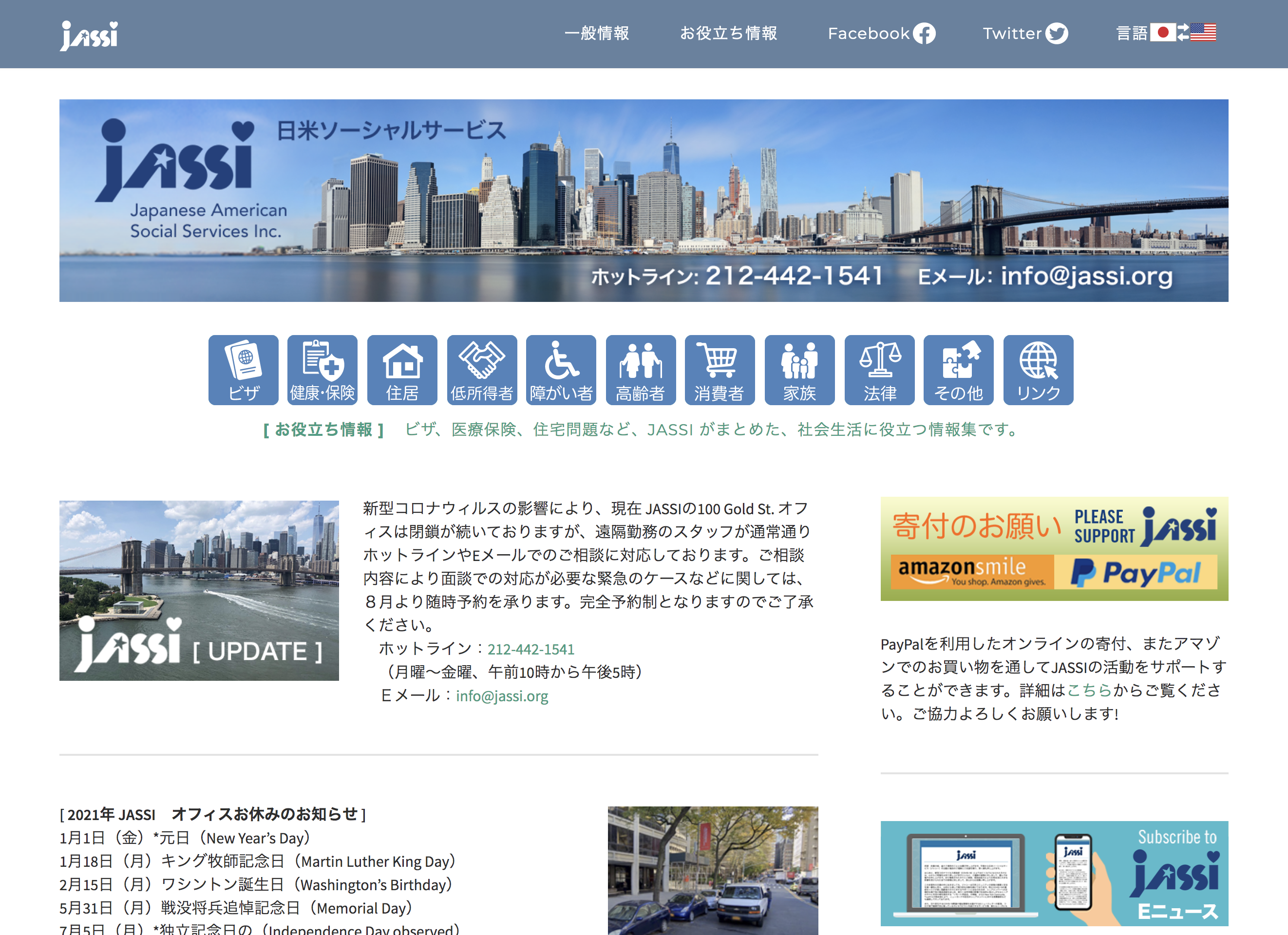Viewport: 1288px width, 935px height.
Task: Open the お役立ち情報 menu item
Action: [x=729, y=34]
